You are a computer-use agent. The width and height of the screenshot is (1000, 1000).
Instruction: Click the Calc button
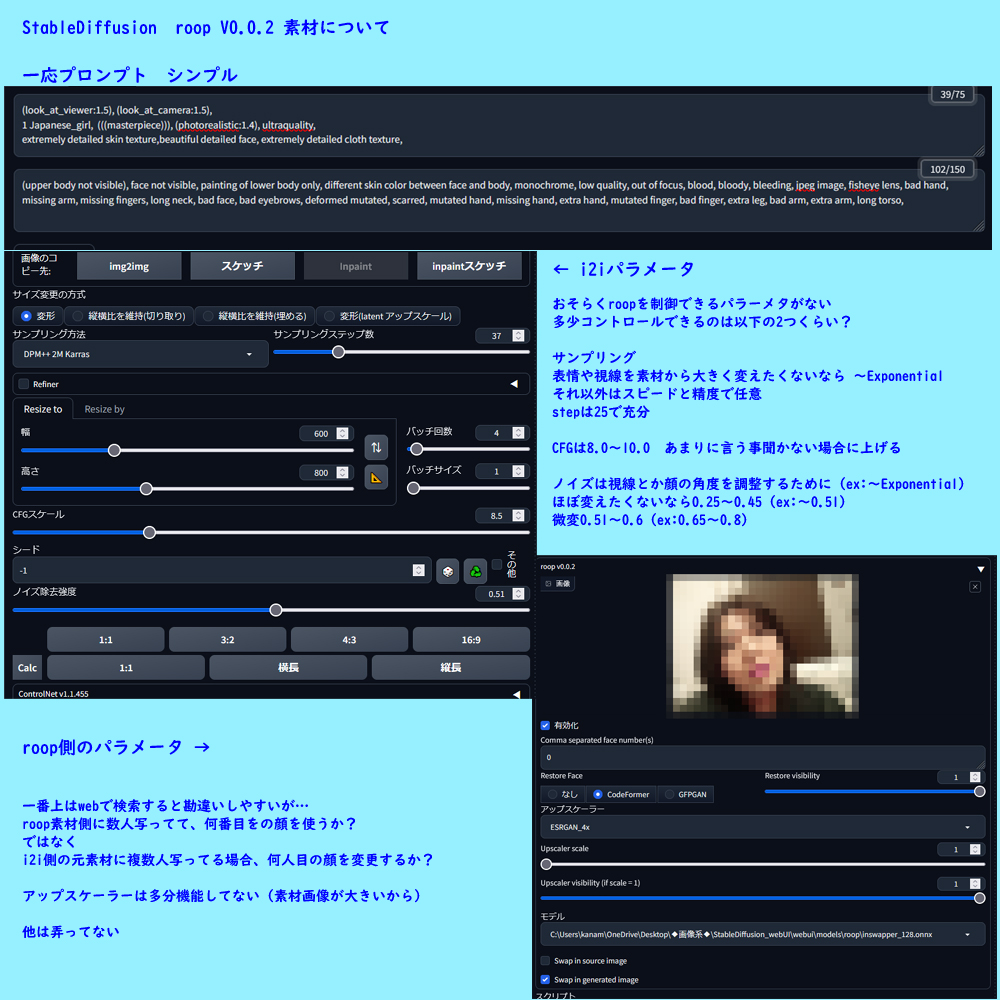(x=27, y=668)
